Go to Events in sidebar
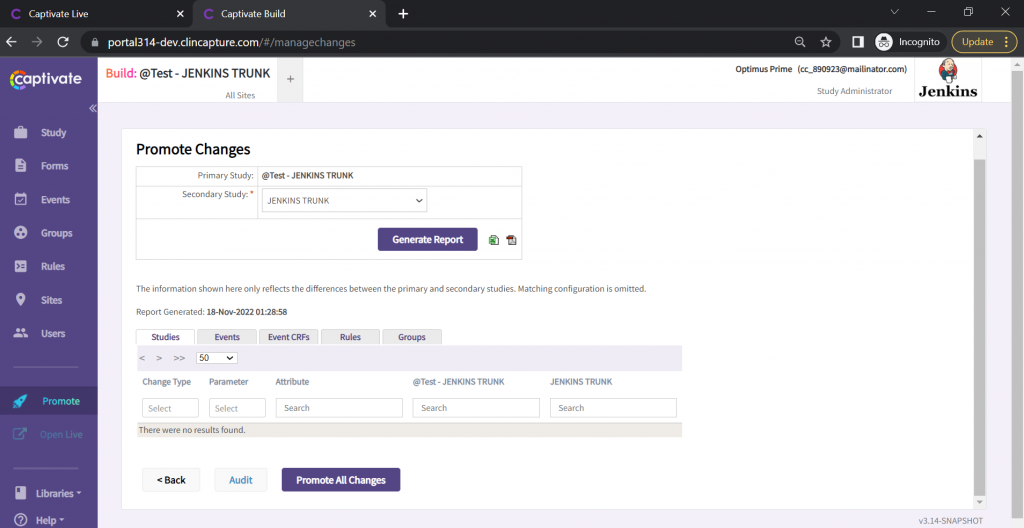Viewport: 1024px width, 528px height. (x=55, y=200)
